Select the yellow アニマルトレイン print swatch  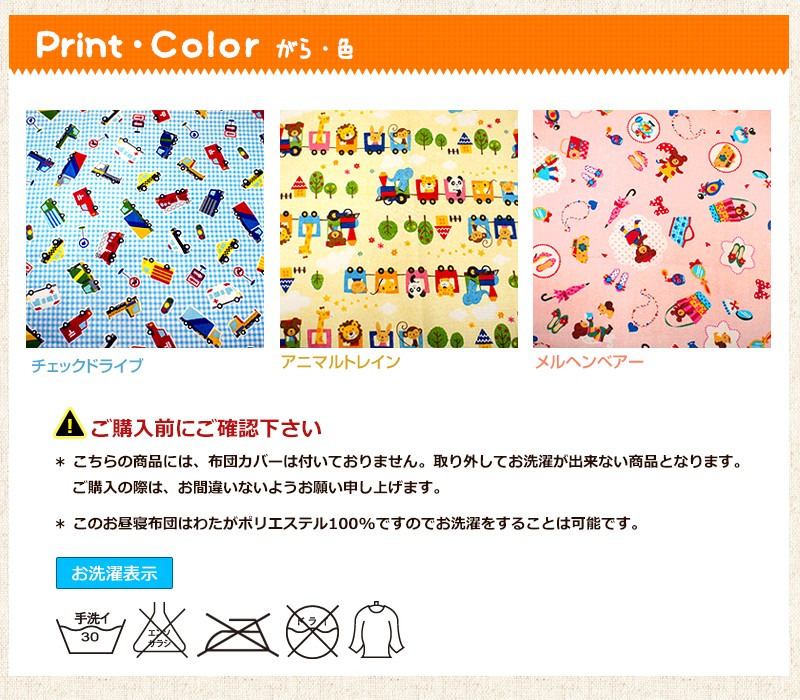(398, 229)
